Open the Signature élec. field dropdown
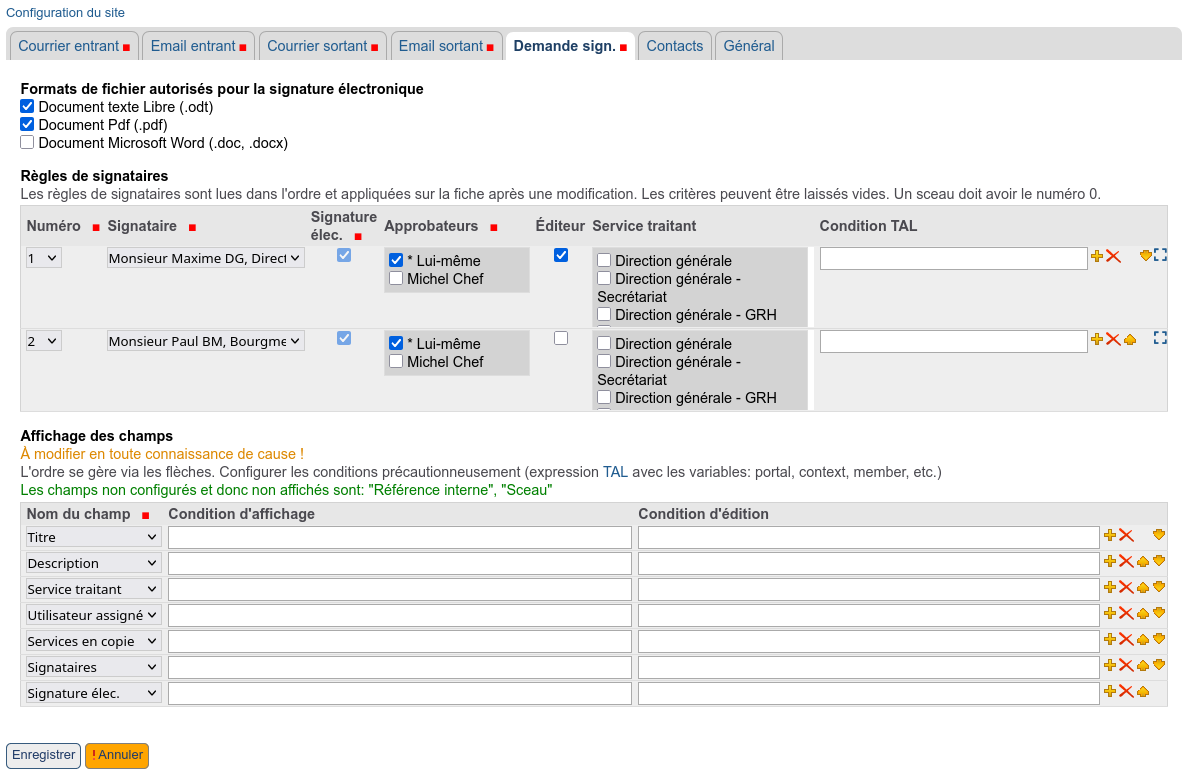This screenshot has height=773, width=1186. (94, 693)
